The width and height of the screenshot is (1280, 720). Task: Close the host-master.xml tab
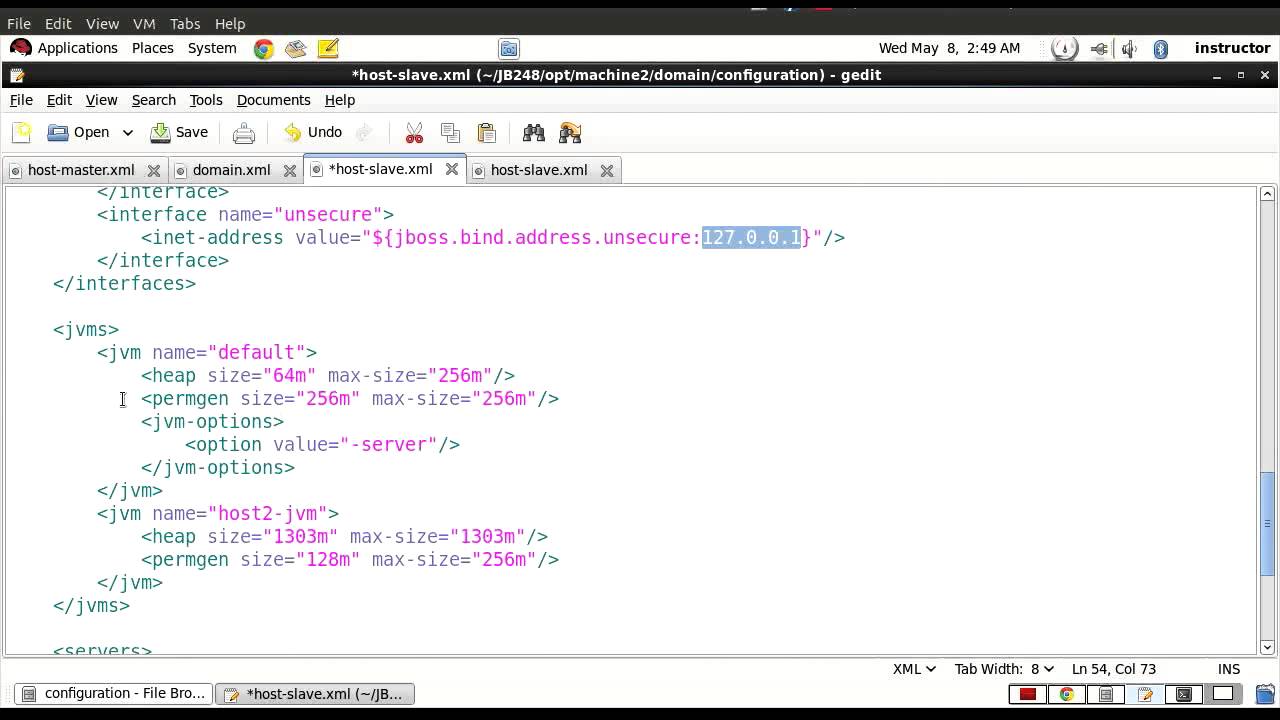pyautogui.click(x=154, y=171)
